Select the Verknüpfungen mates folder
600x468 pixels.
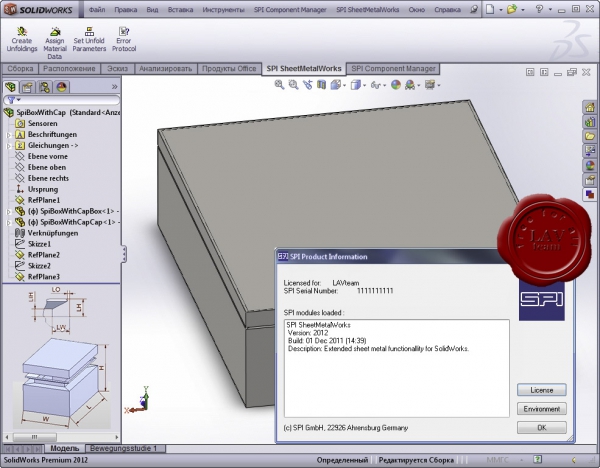click(53, 233)
